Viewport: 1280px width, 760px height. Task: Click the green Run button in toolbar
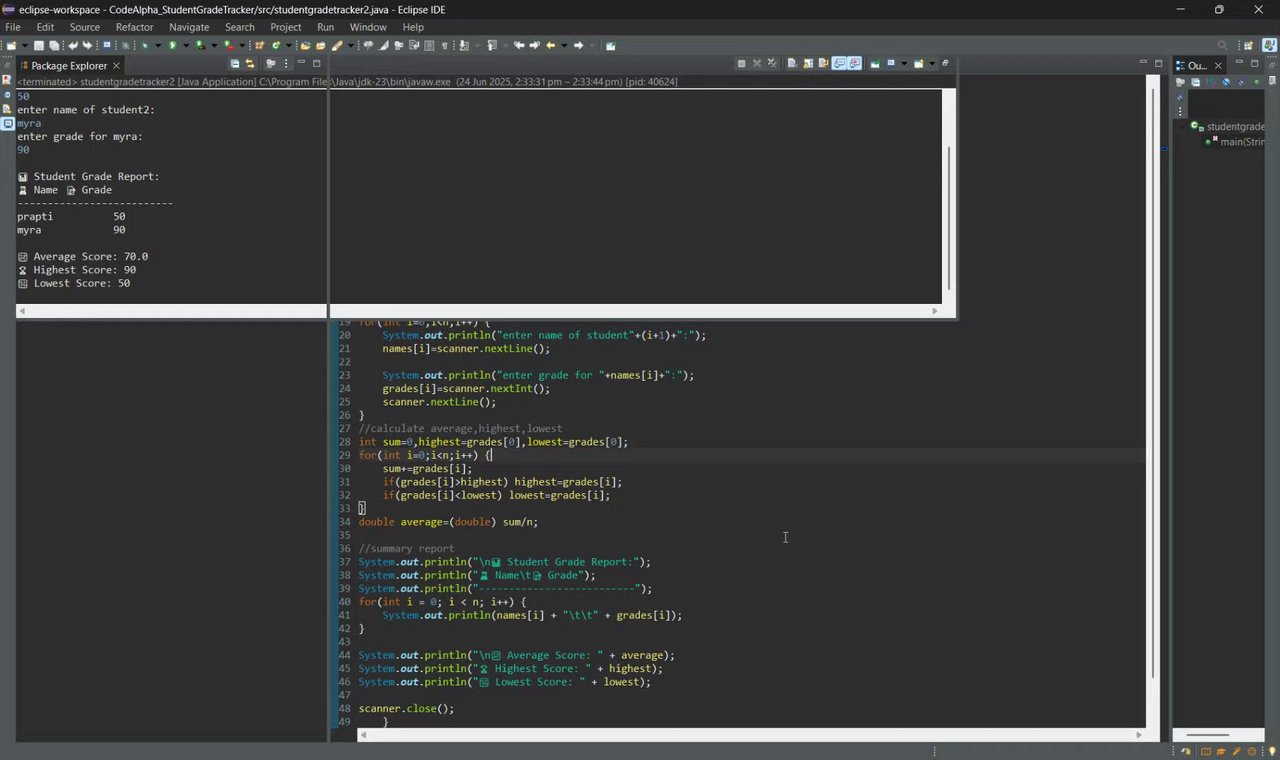click(172, 45)
